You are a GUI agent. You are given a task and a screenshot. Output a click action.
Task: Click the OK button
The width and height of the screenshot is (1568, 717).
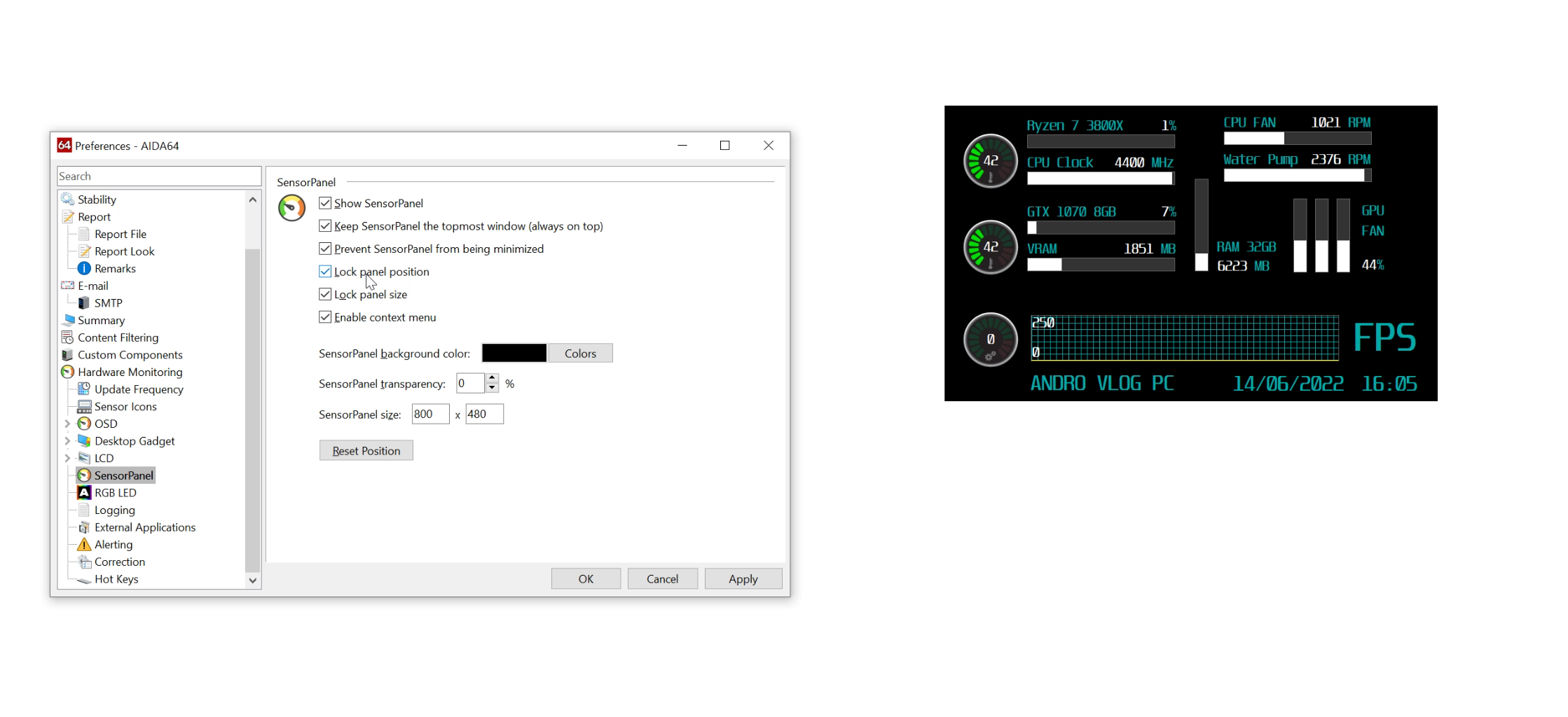click(x=586, y=578)
